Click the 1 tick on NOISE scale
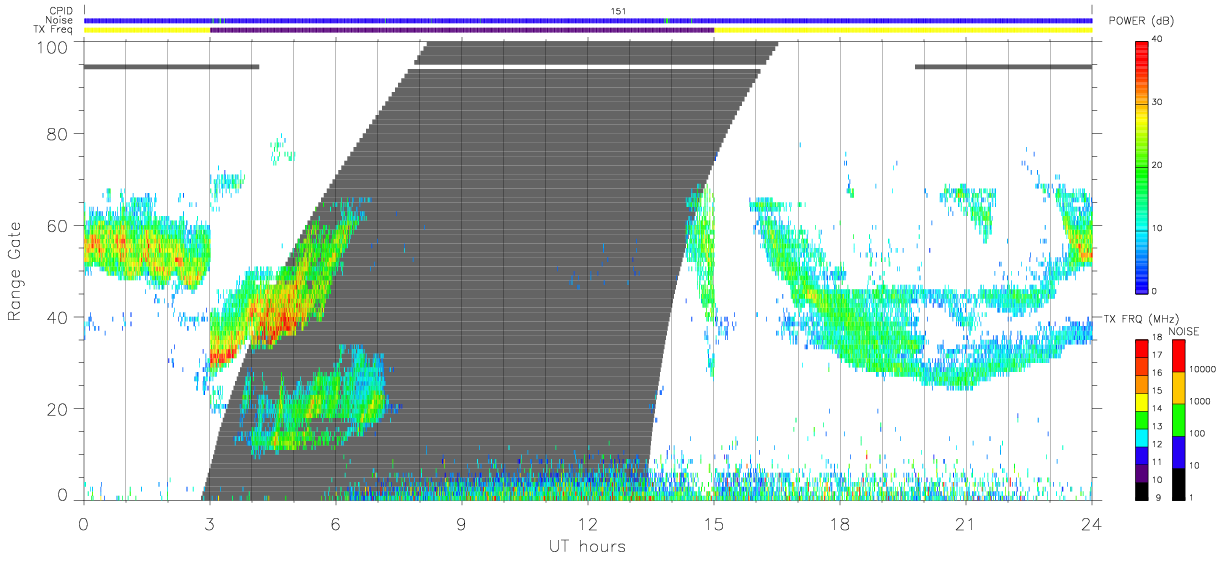 coord(1191,497)
